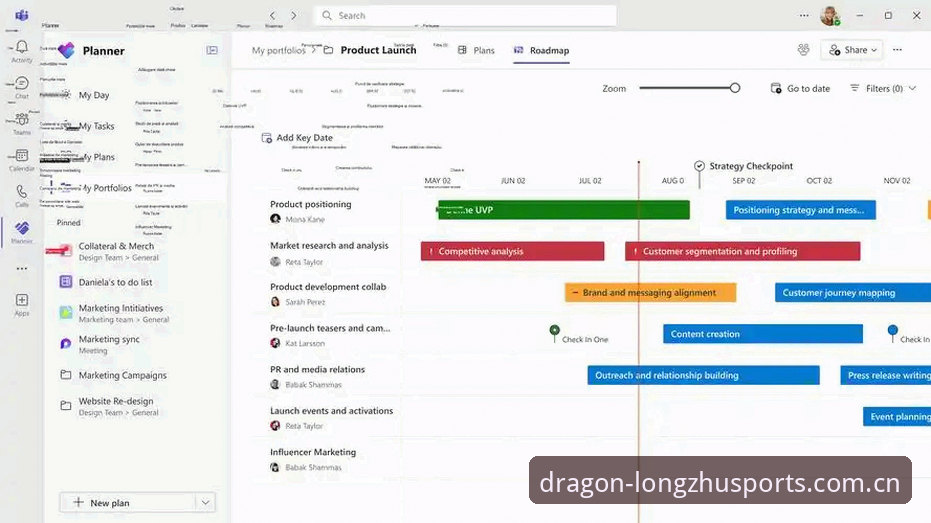931x523 pixels.
Task: Open My Portfolios in Planner navigation
Action: [107, 188]
